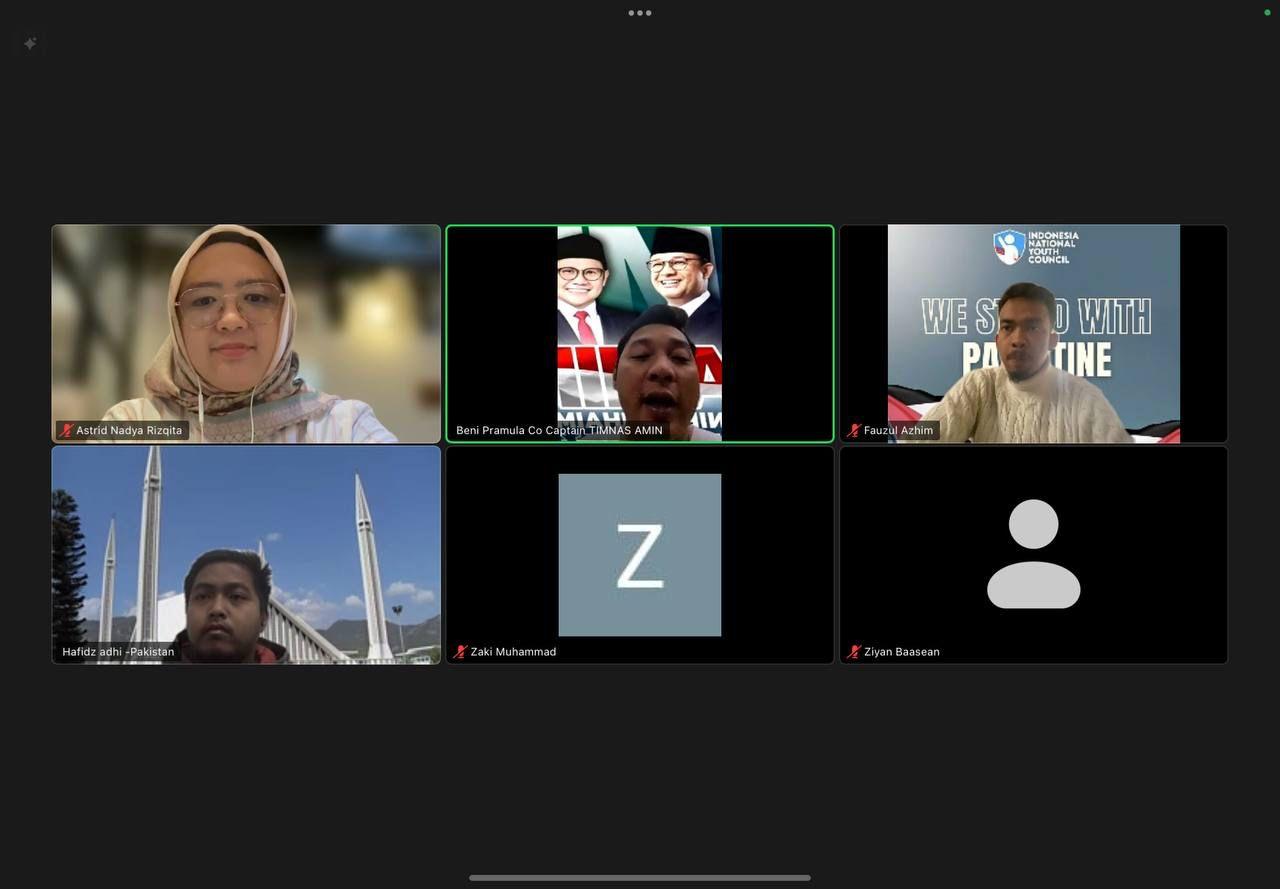The image size is (1280, 889).
Task: Select Astrid Nadya Rizqita's video tile
Action: [x=246, y=333]
